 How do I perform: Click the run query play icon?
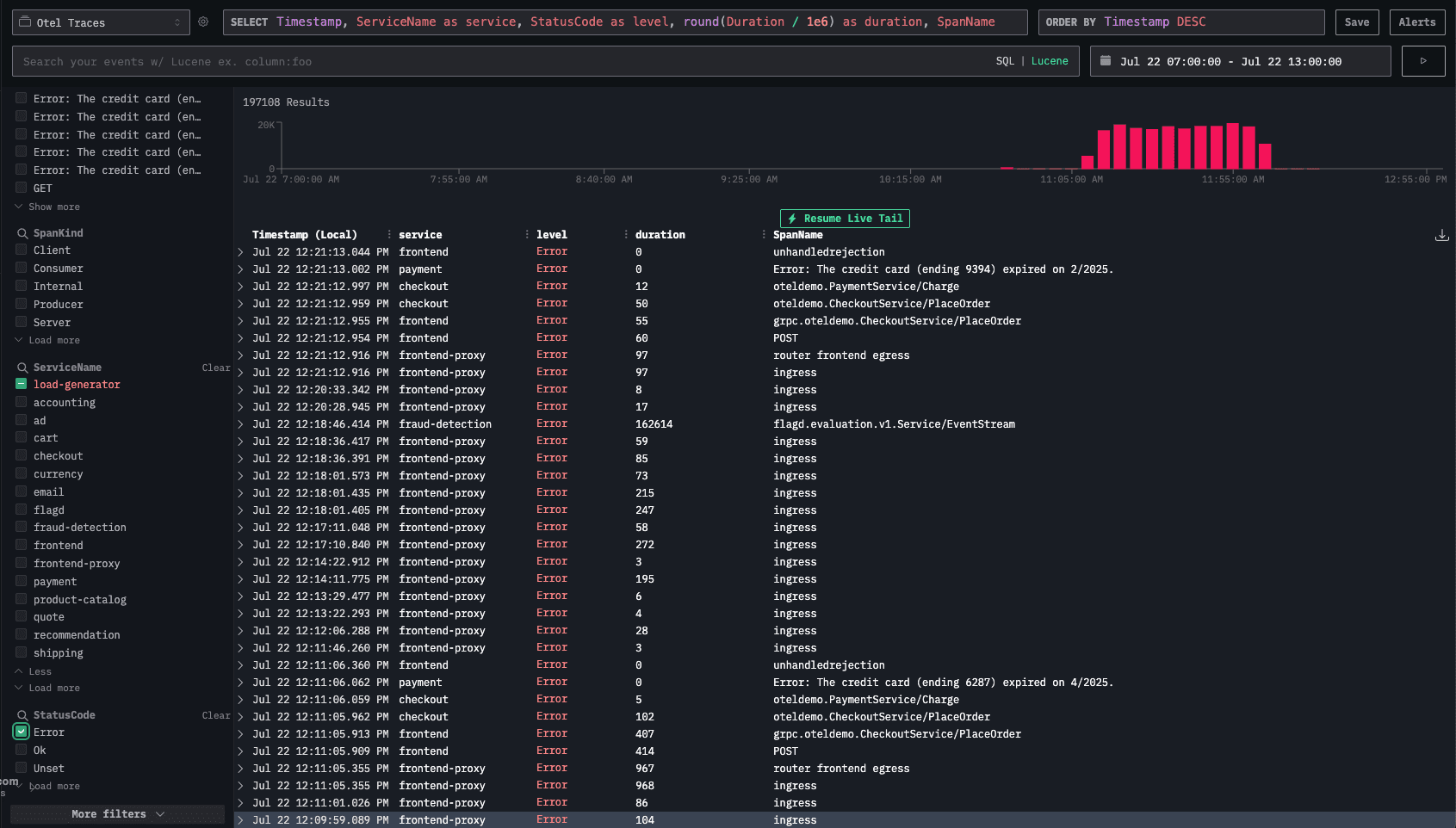tap(1422, 61)
